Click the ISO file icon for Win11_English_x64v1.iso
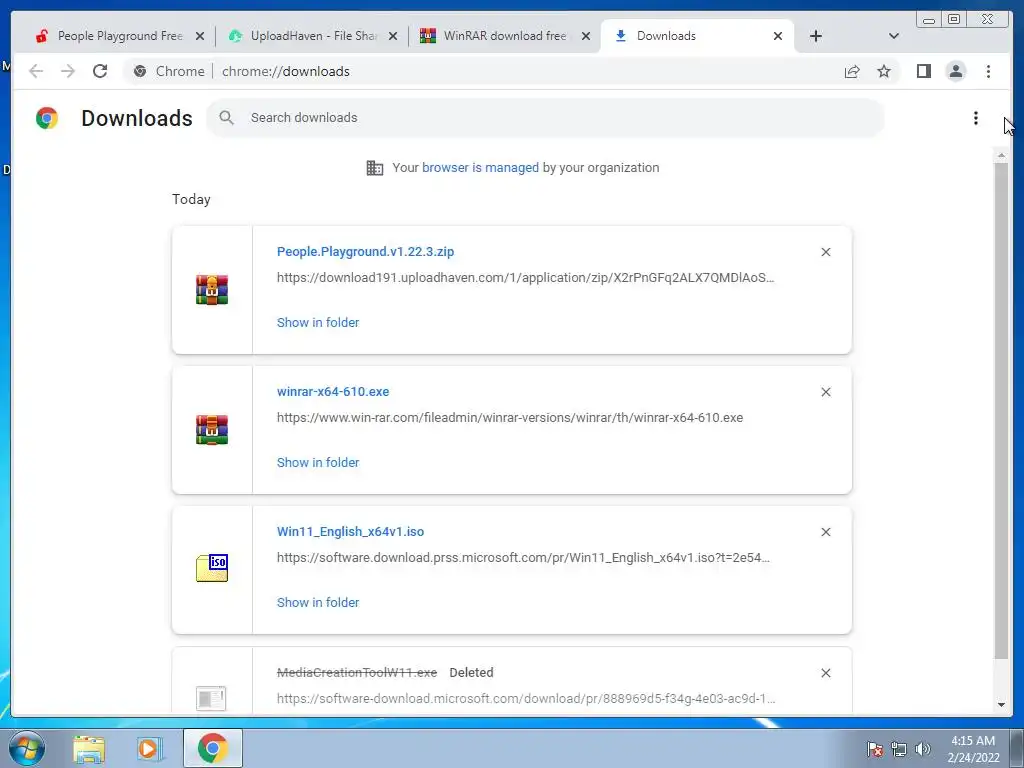The image size is (1024, 768). [x=212, y=568]
